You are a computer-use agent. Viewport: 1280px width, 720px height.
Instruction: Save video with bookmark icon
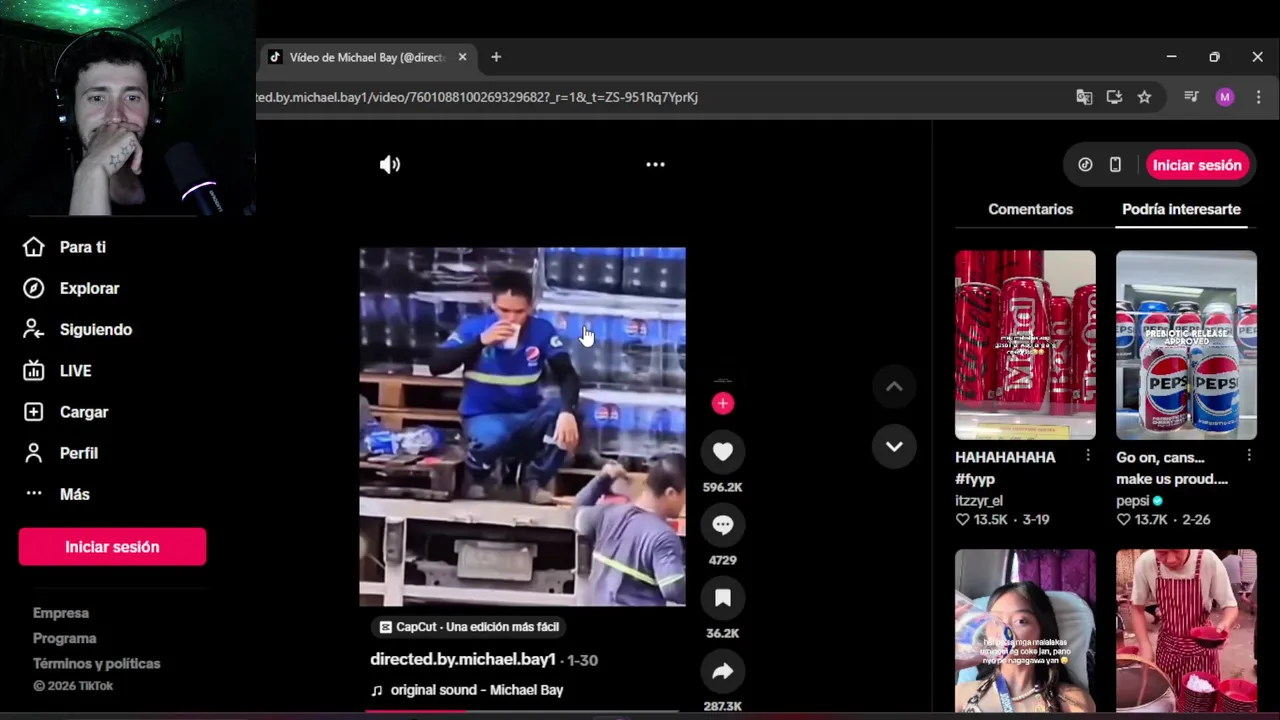point(723,598)
